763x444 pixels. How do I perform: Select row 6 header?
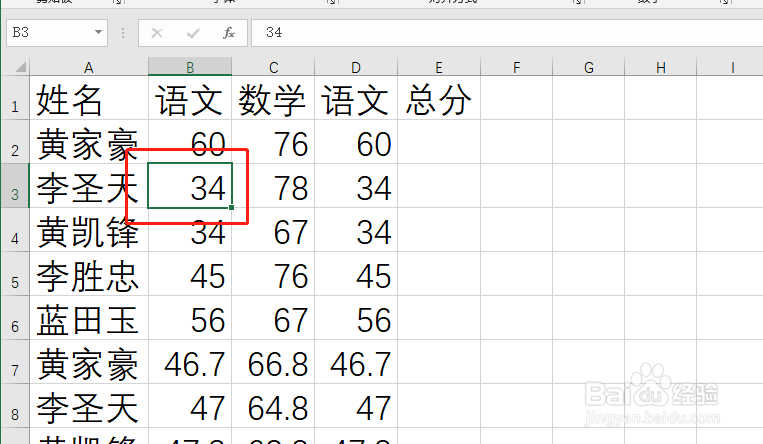pos(15,317)
